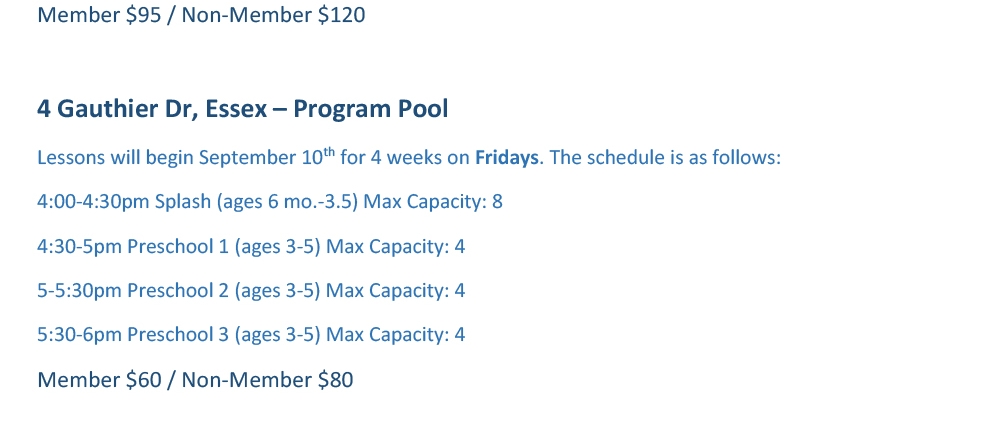Image resolution: width=1000 pixels, height=430 pixels.
Task: Click 'Non-Member $80' text
Action: [267, 380]
